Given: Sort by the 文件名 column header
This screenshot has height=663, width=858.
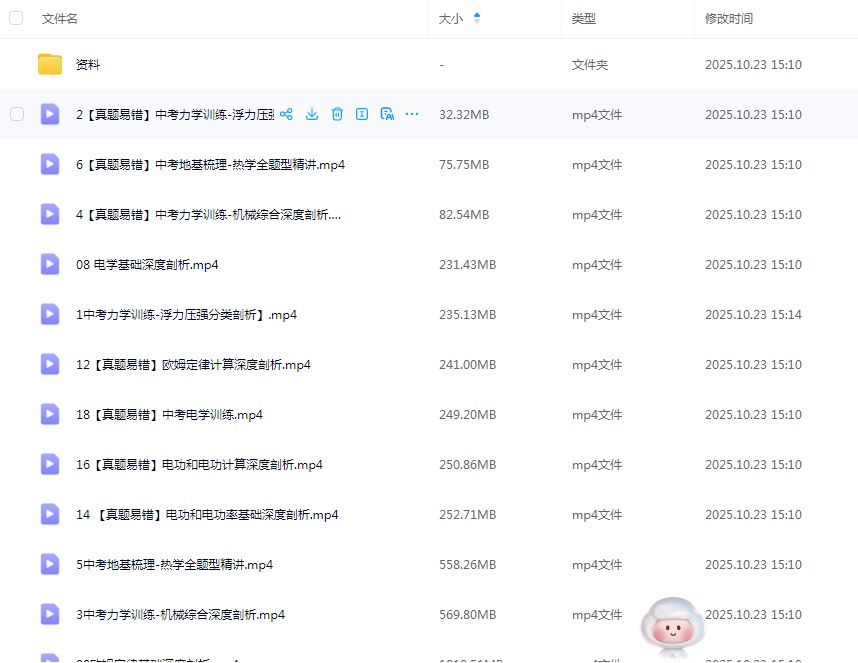Looking at the screenshot, I should click(x=60, y=18).
